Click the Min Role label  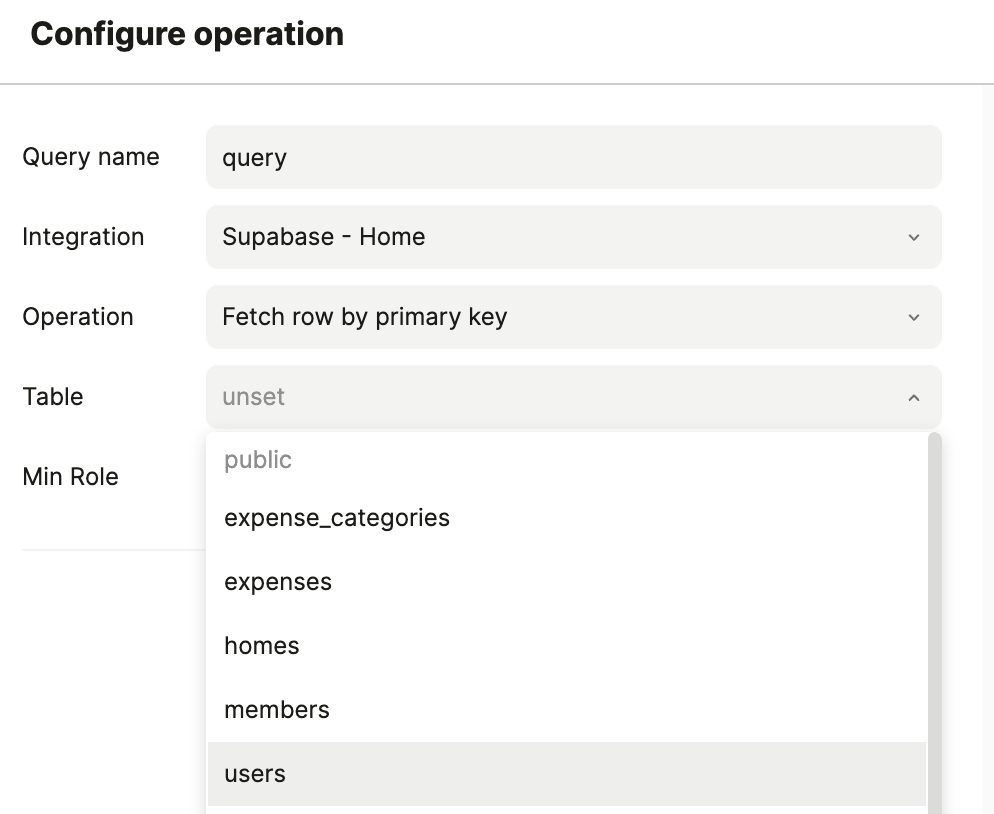coord(70,477)
